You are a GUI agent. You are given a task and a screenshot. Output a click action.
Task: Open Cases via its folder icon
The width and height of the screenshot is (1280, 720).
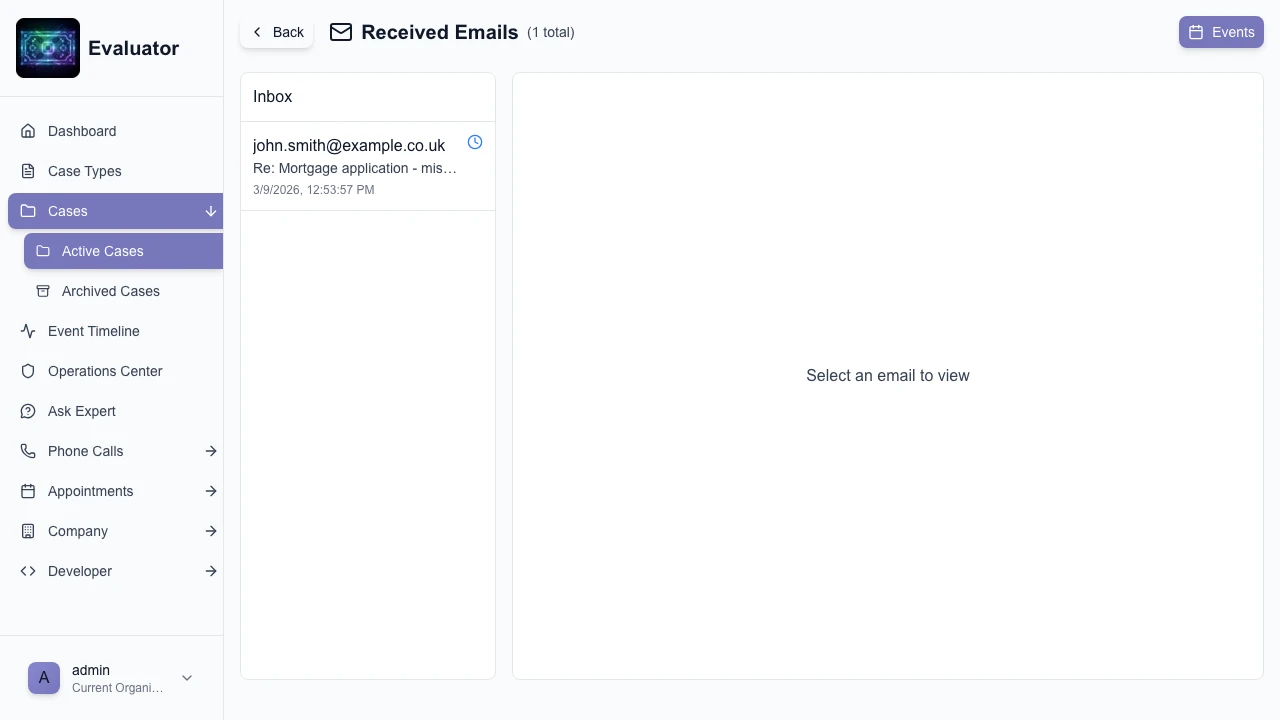click(x=28, y=211)
